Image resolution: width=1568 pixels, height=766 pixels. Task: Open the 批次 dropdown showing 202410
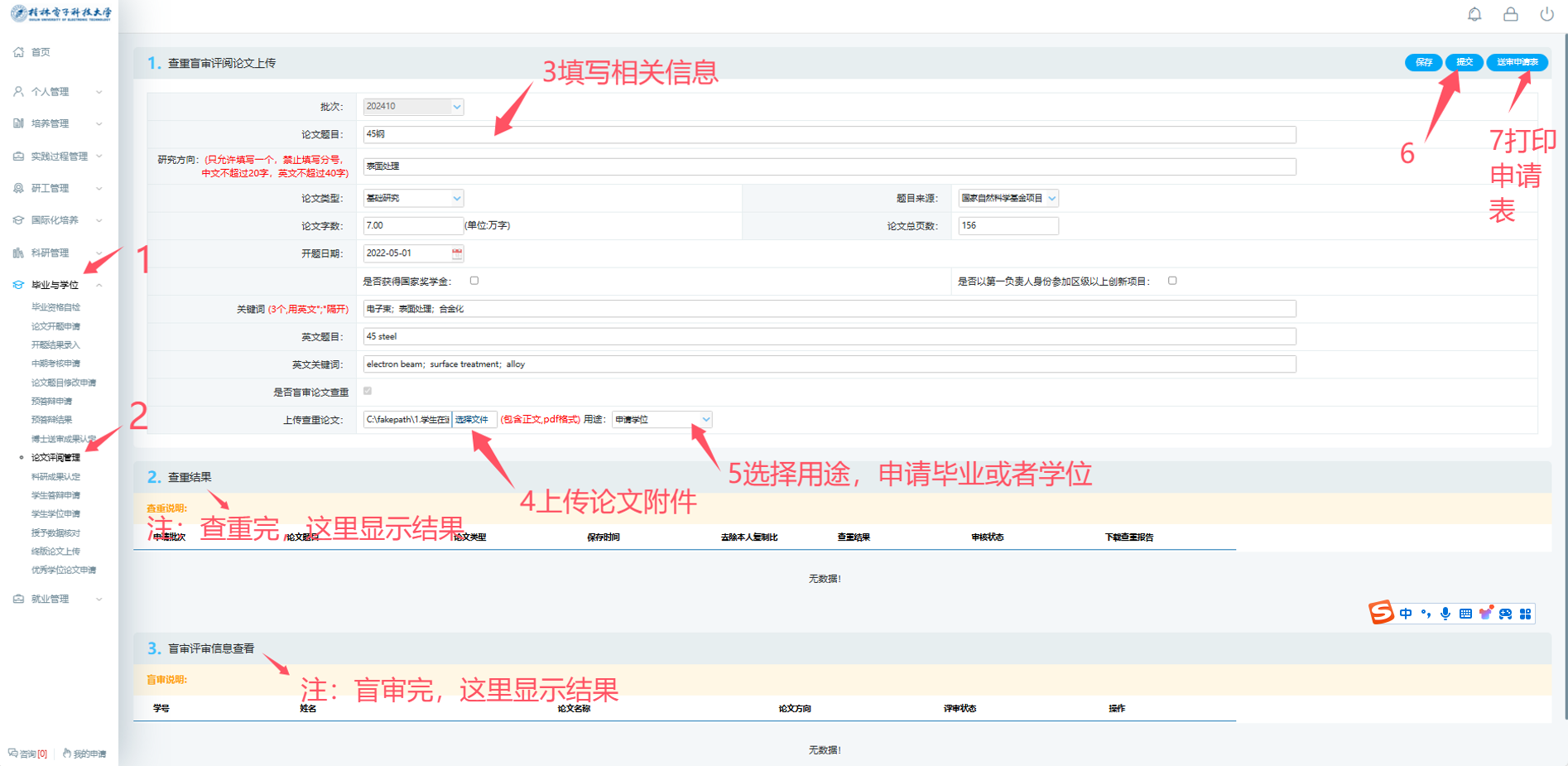[x=413, y=107]
